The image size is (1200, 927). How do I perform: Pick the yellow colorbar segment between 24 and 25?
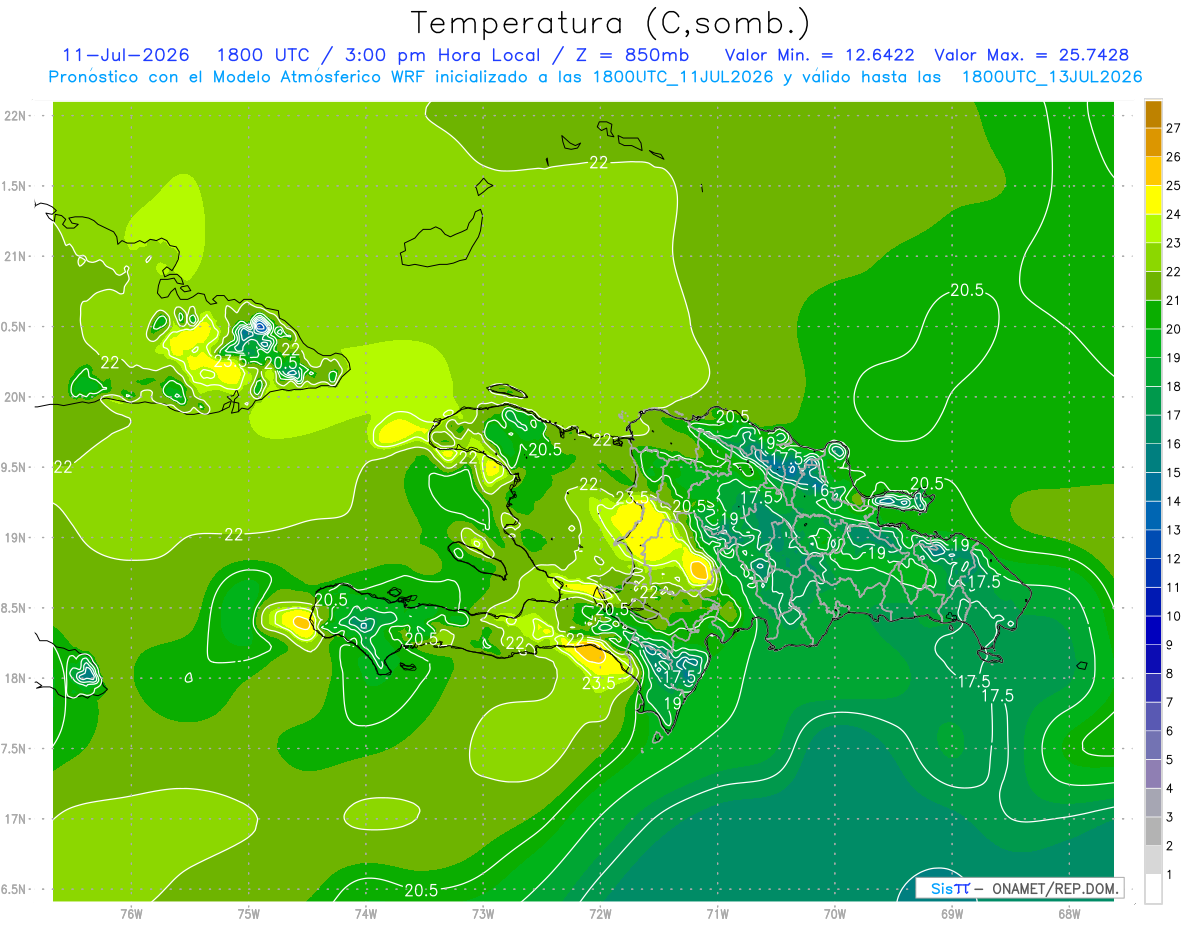pyautogui.click(x=1153, y=200)
